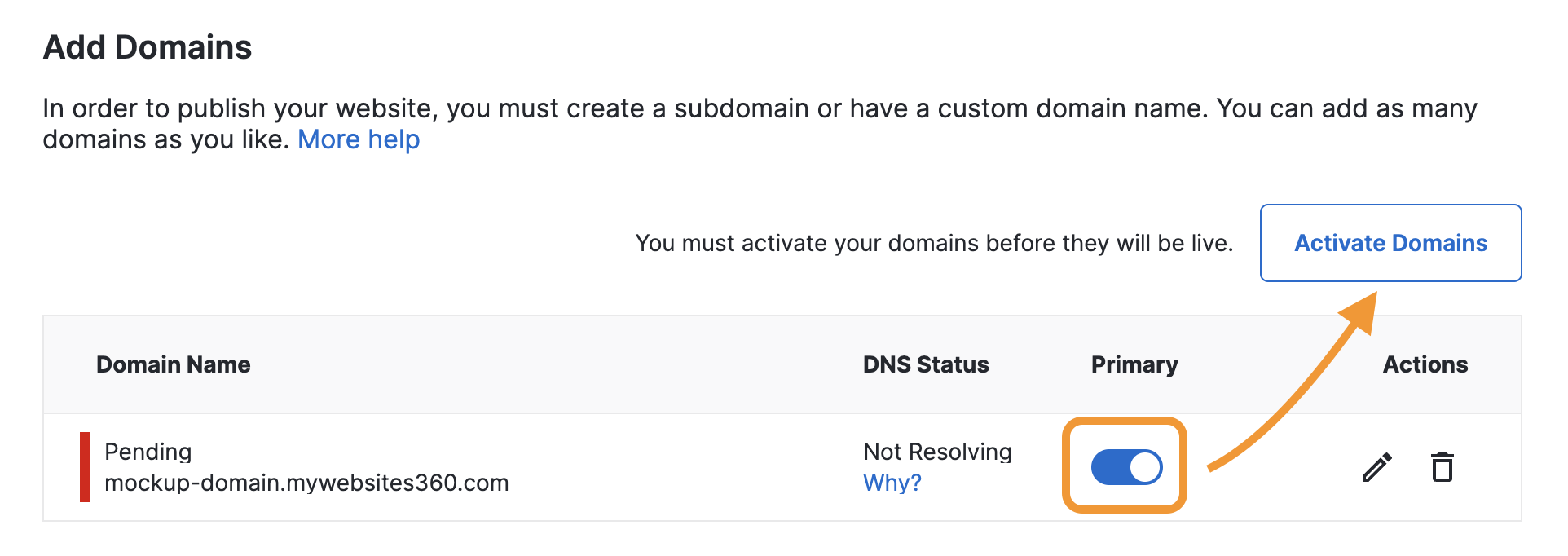This screenshot has height=556, width=1568.
Task: Click the Actions column header
Action: pyautogui.click(x=1425, y=364)
